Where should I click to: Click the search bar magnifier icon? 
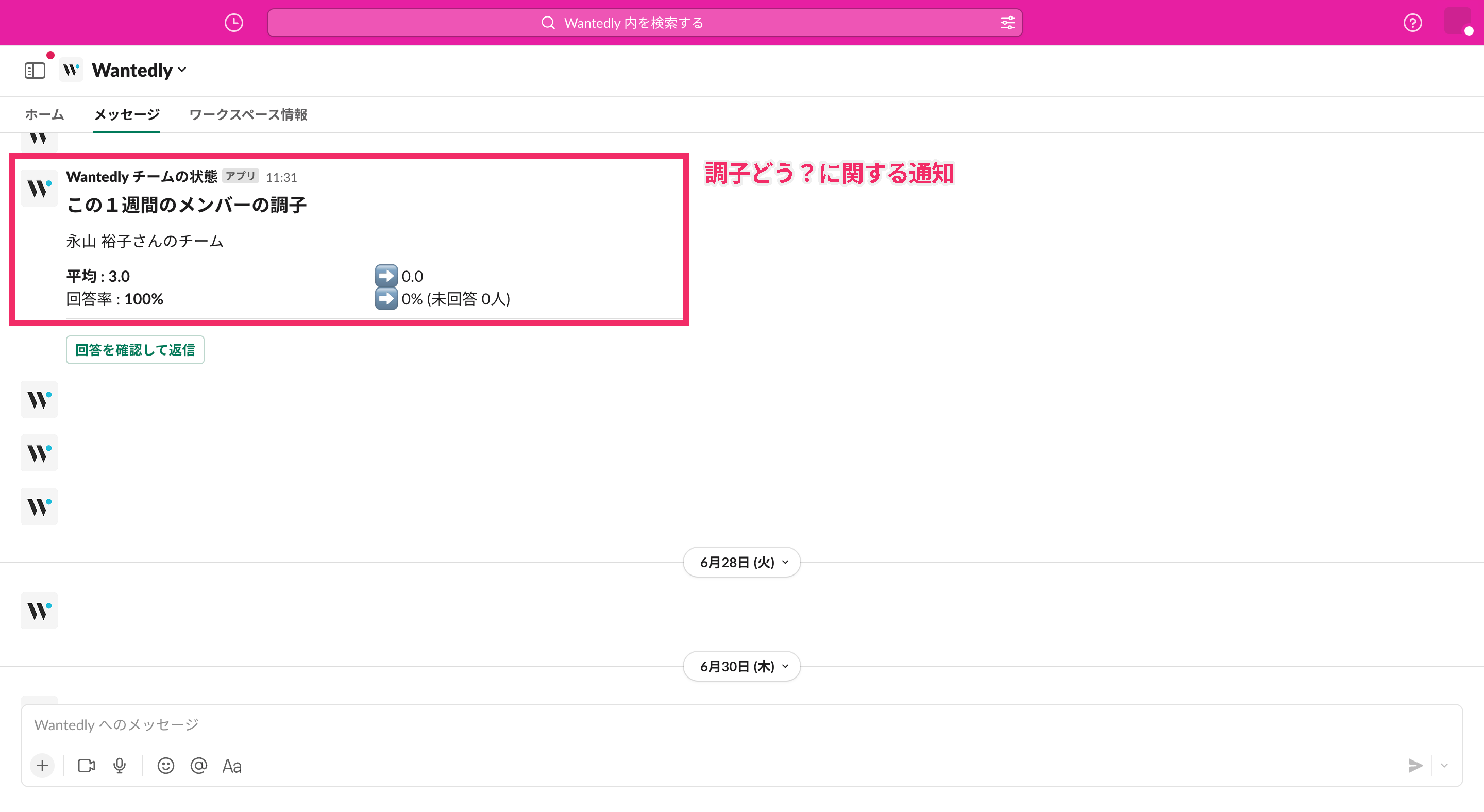(x=548, y=23)
